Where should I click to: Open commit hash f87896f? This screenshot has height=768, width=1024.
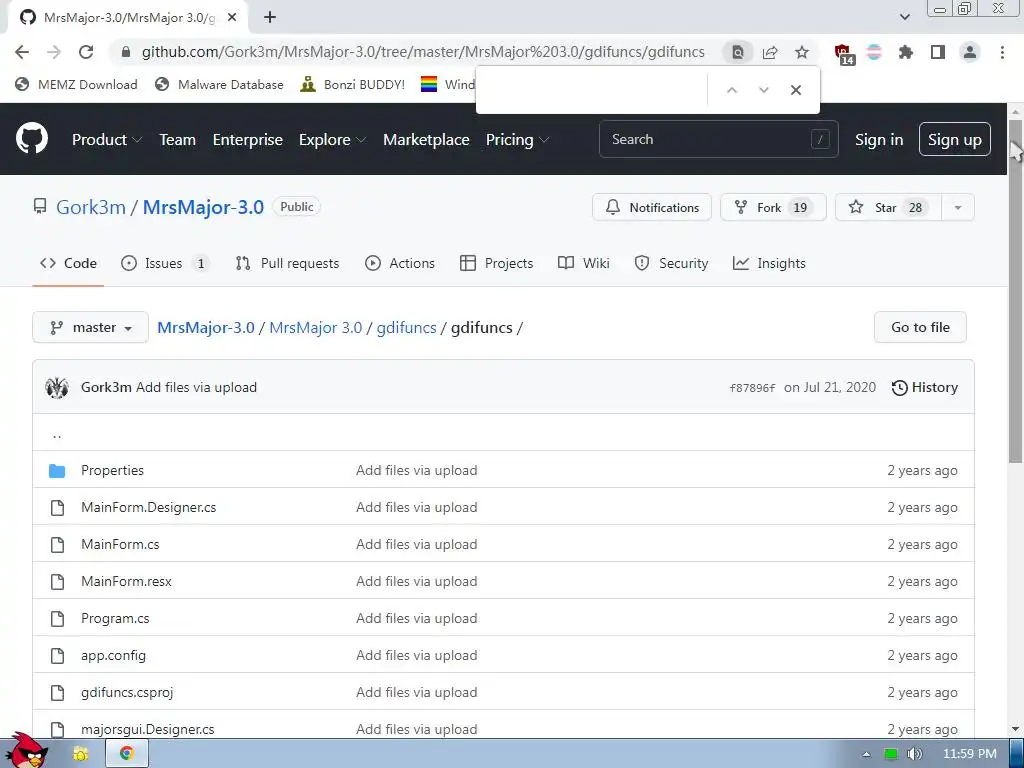coord(752,388)
